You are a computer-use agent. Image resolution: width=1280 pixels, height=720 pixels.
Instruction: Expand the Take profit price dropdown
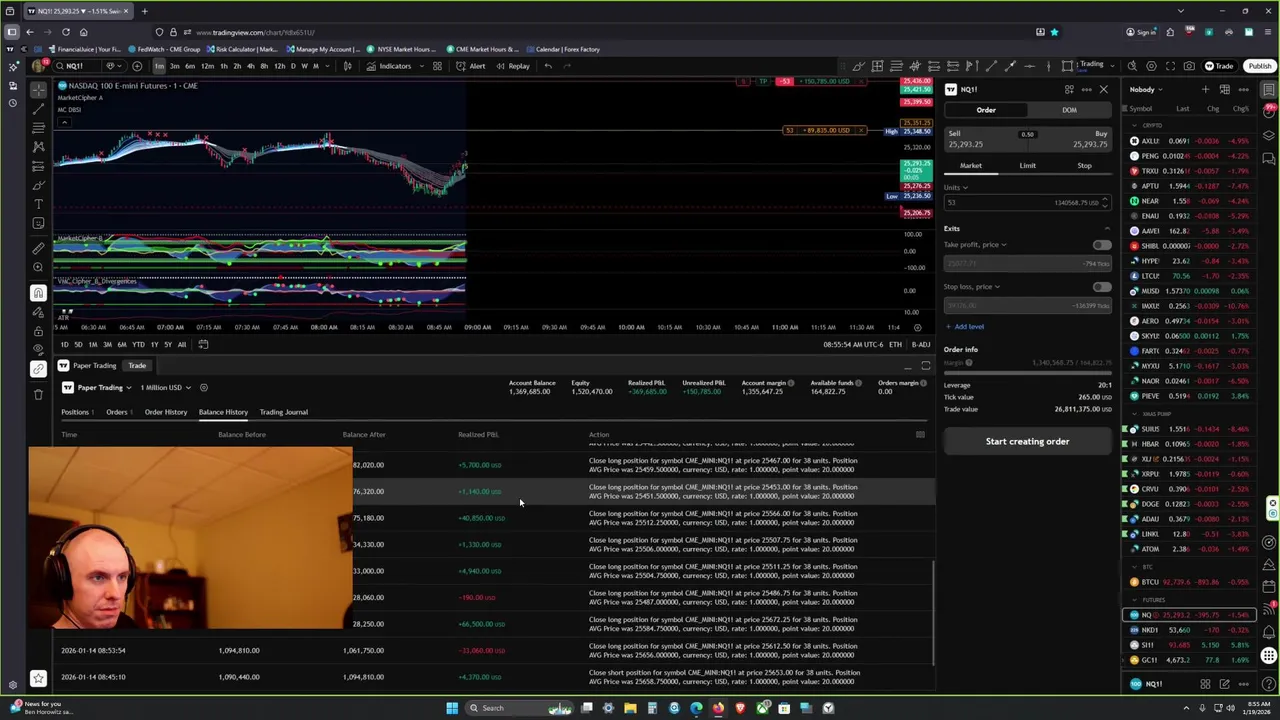tap(975, 245)
